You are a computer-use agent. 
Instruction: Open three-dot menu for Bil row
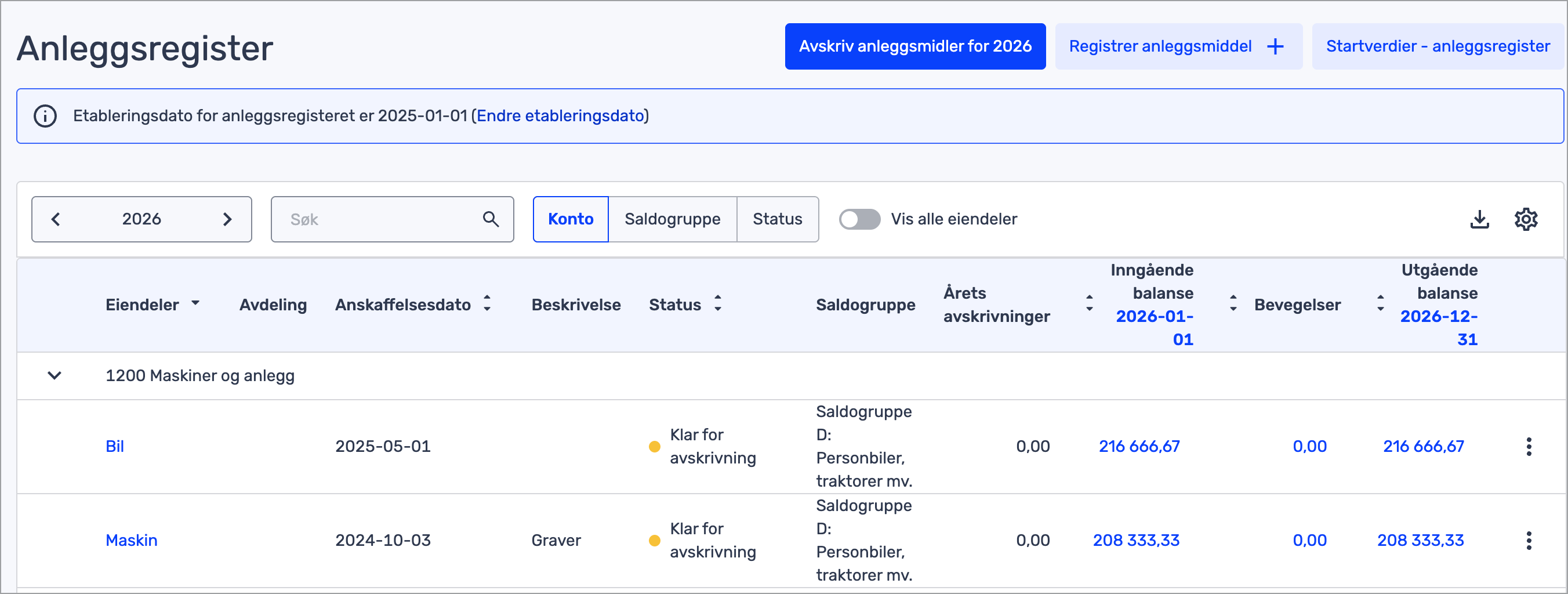point(1528,447)
